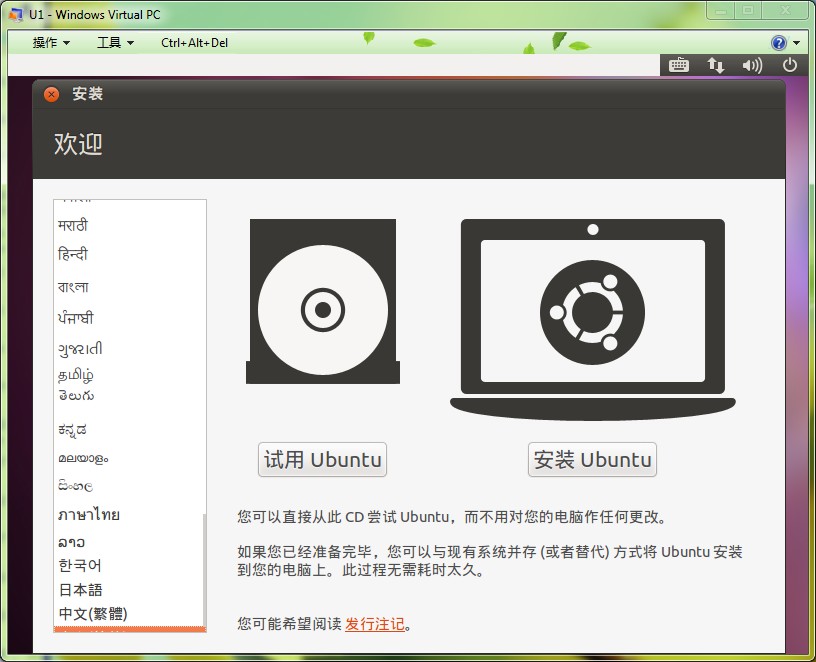Select ಕನ್ನಡ in the language list
This screenshot has height=662, width=816.
pyautogui.click(x=128, y=430)
